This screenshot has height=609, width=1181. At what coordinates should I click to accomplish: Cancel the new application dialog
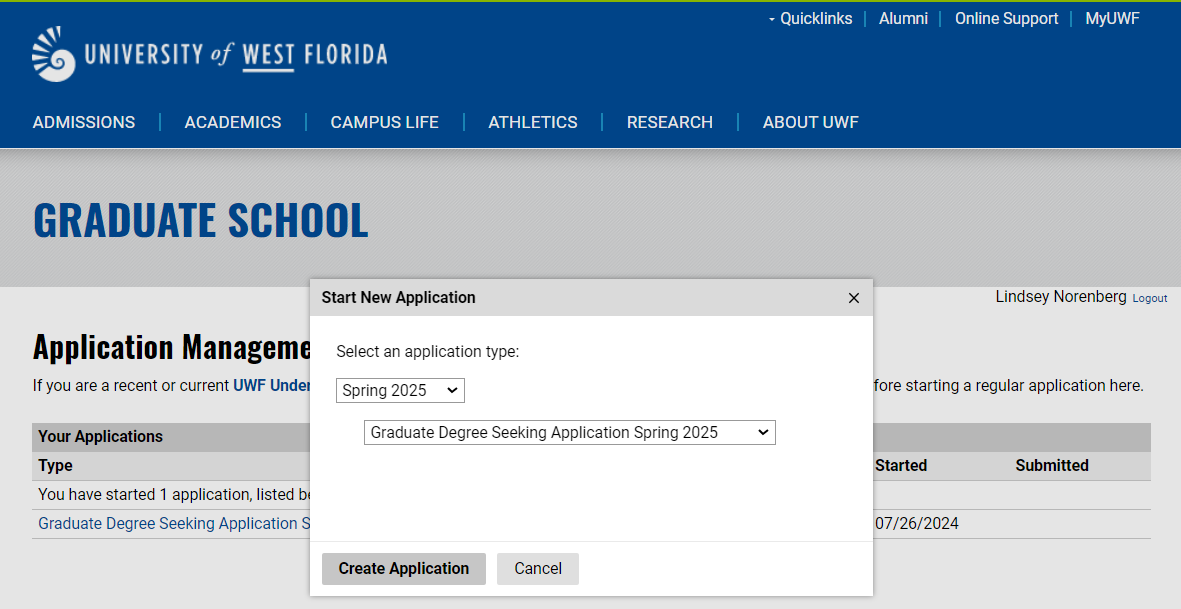click(538, 569)
